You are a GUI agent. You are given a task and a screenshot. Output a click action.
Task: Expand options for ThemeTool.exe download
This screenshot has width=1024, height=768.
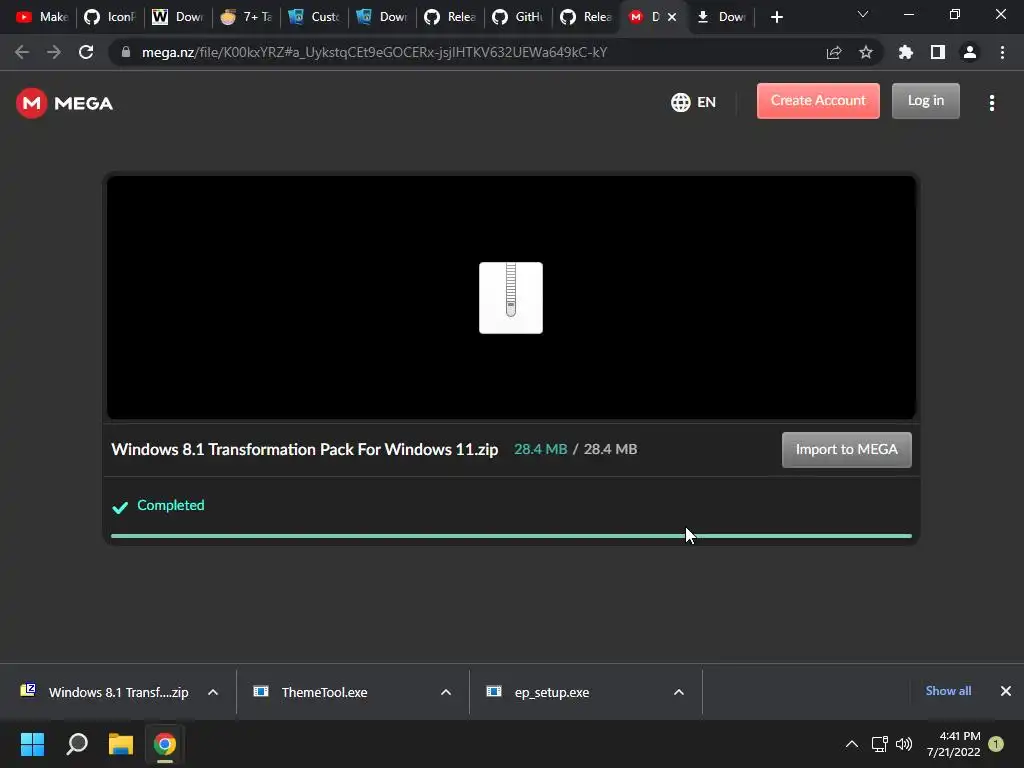point(446,692)
